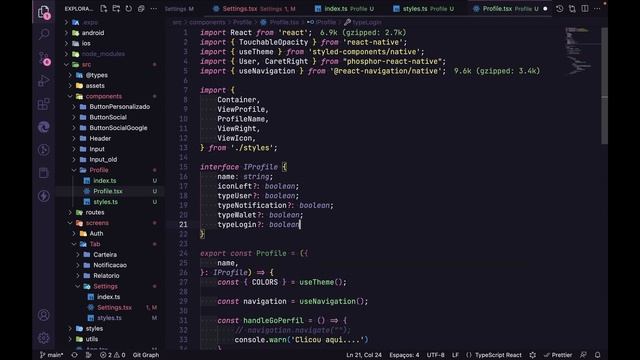Open the Source Control view

coord(44,58)
